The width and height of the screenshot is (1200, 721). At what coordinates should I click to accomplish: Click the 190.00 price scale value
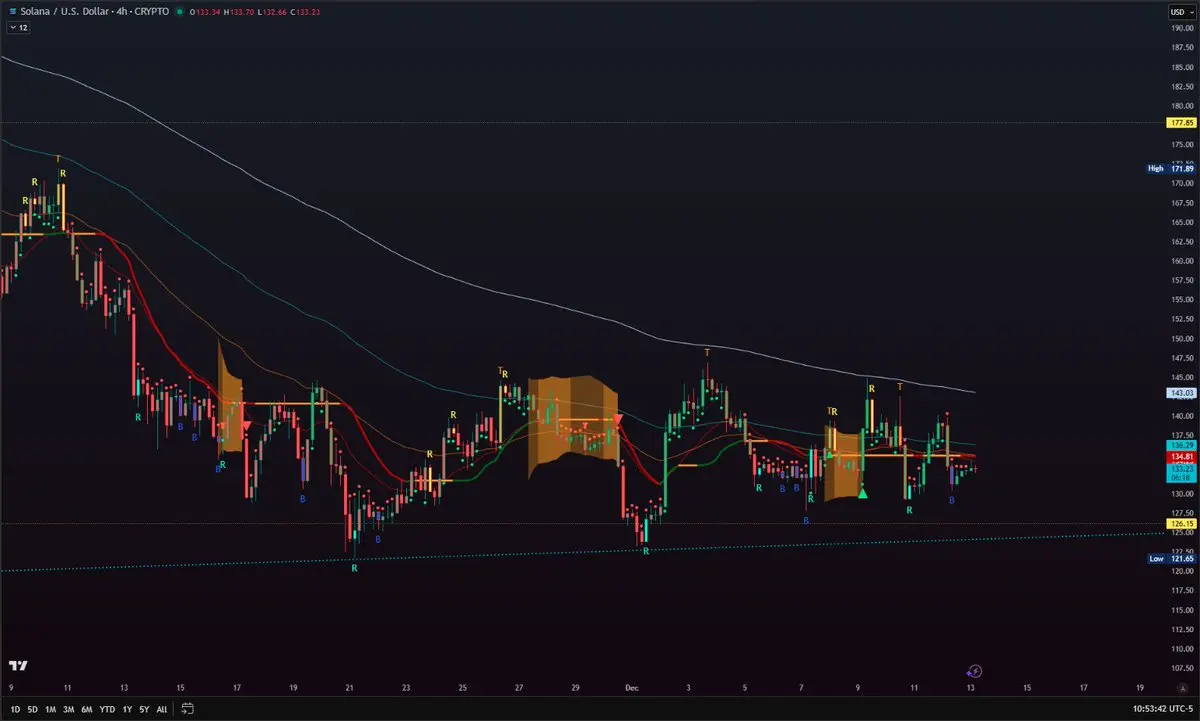pyautogui.click(x=1182, y=29)
